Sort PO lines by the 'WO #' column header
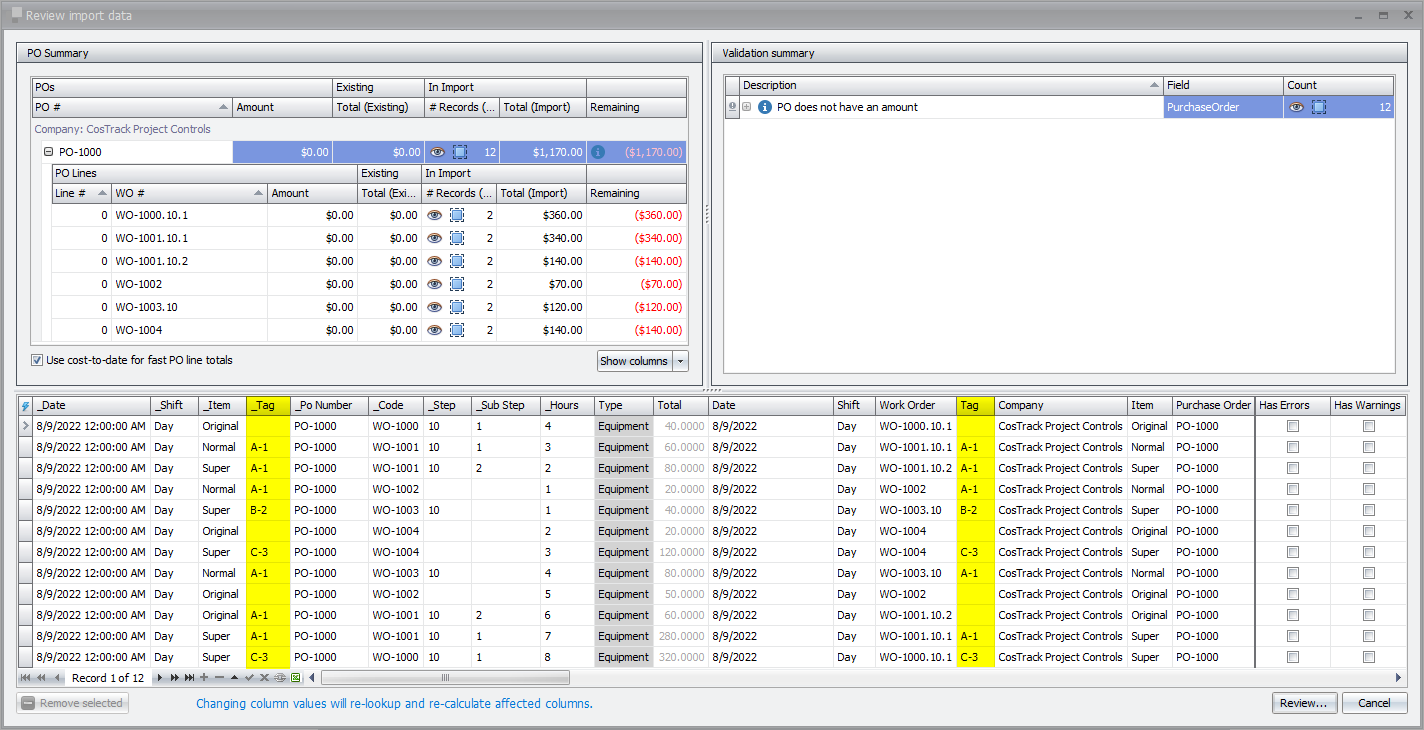 pos(189,193)
